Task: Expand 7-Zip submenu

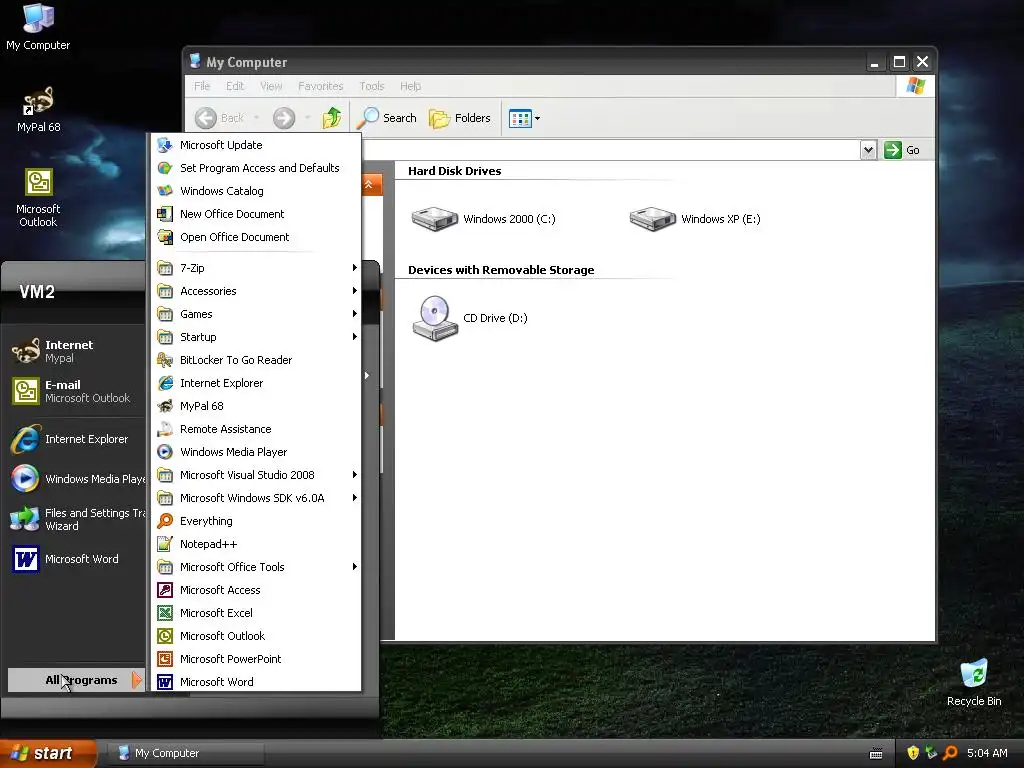Action: [x=256, y=268]
